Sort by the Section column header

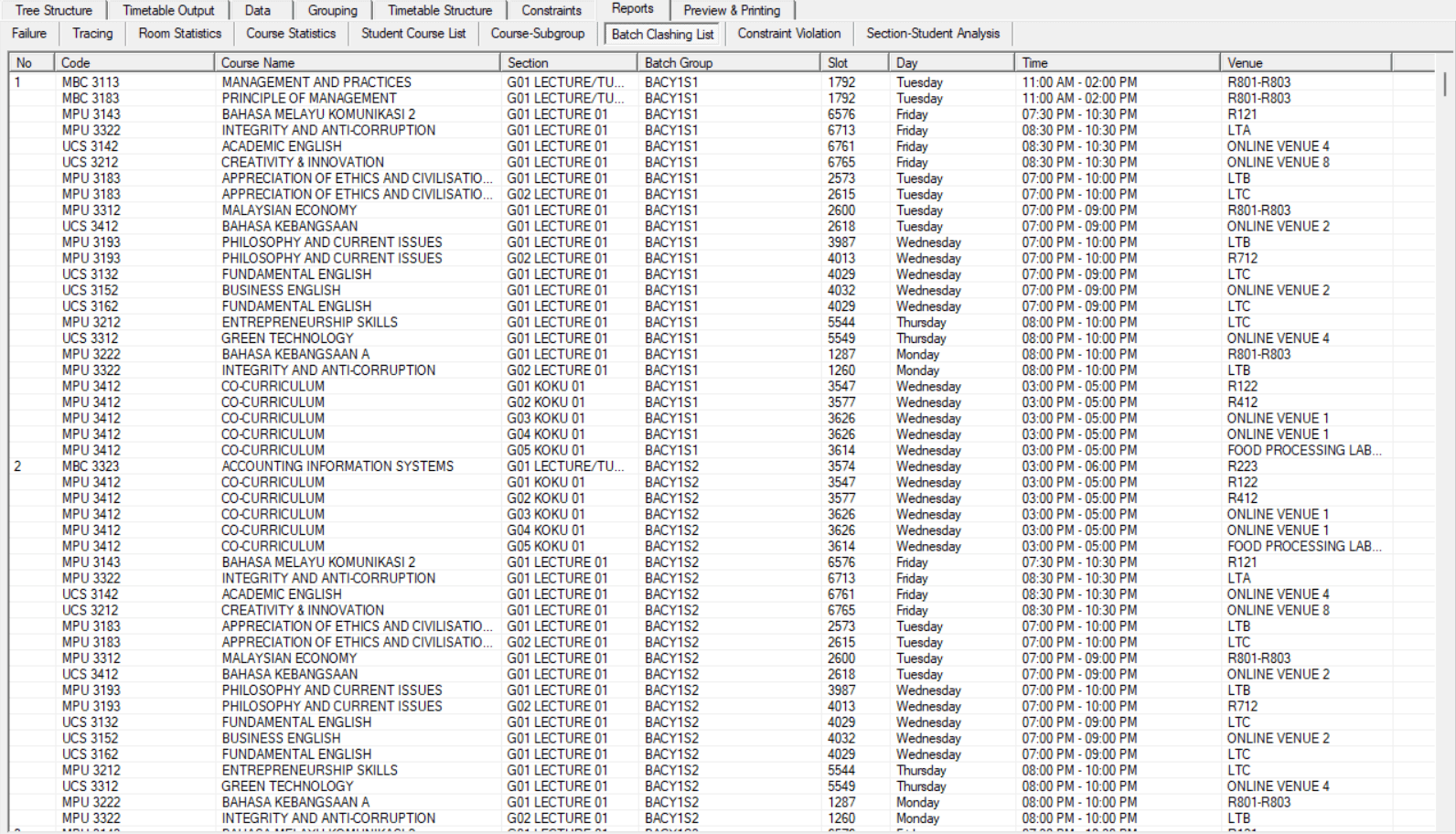[x=568, y=62]
